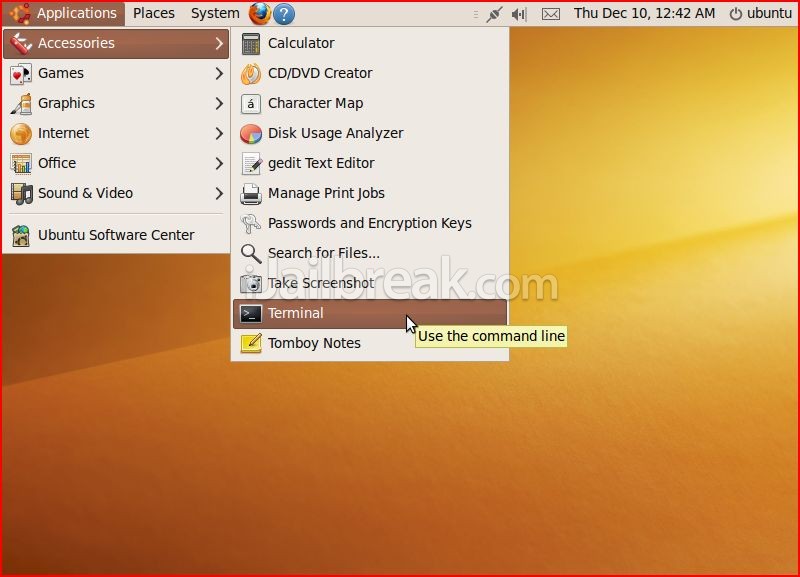Select the Office menu label
The width and height of the screenshot is (800, 577).
[x=57, y=163]
